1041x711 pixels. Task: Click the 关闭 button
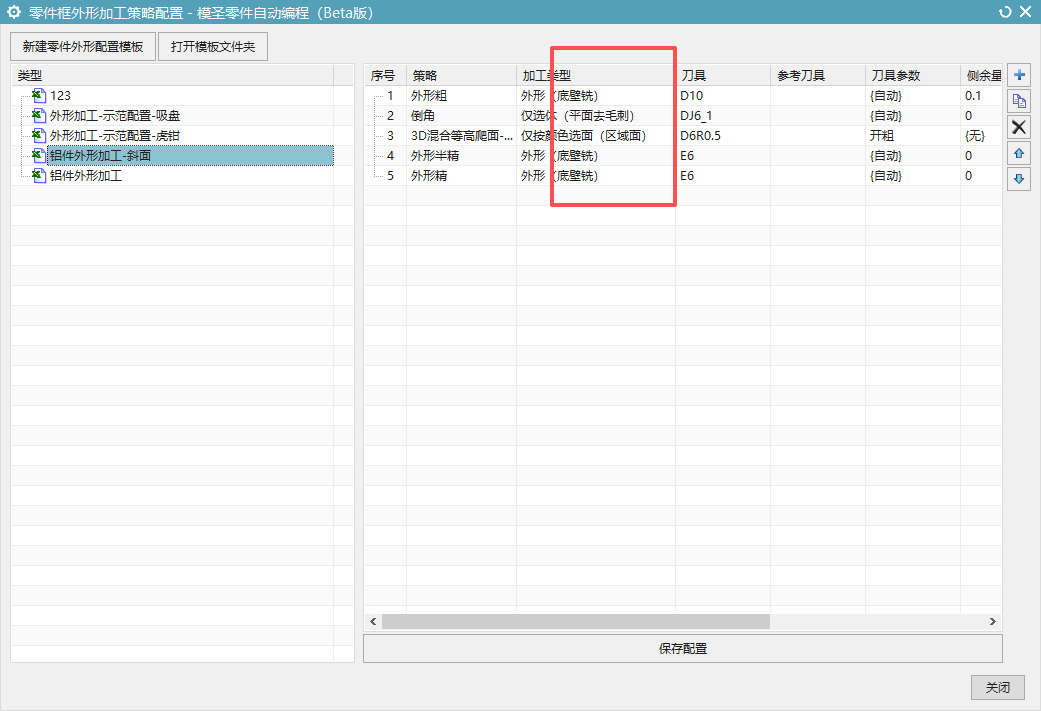[998, 687]
